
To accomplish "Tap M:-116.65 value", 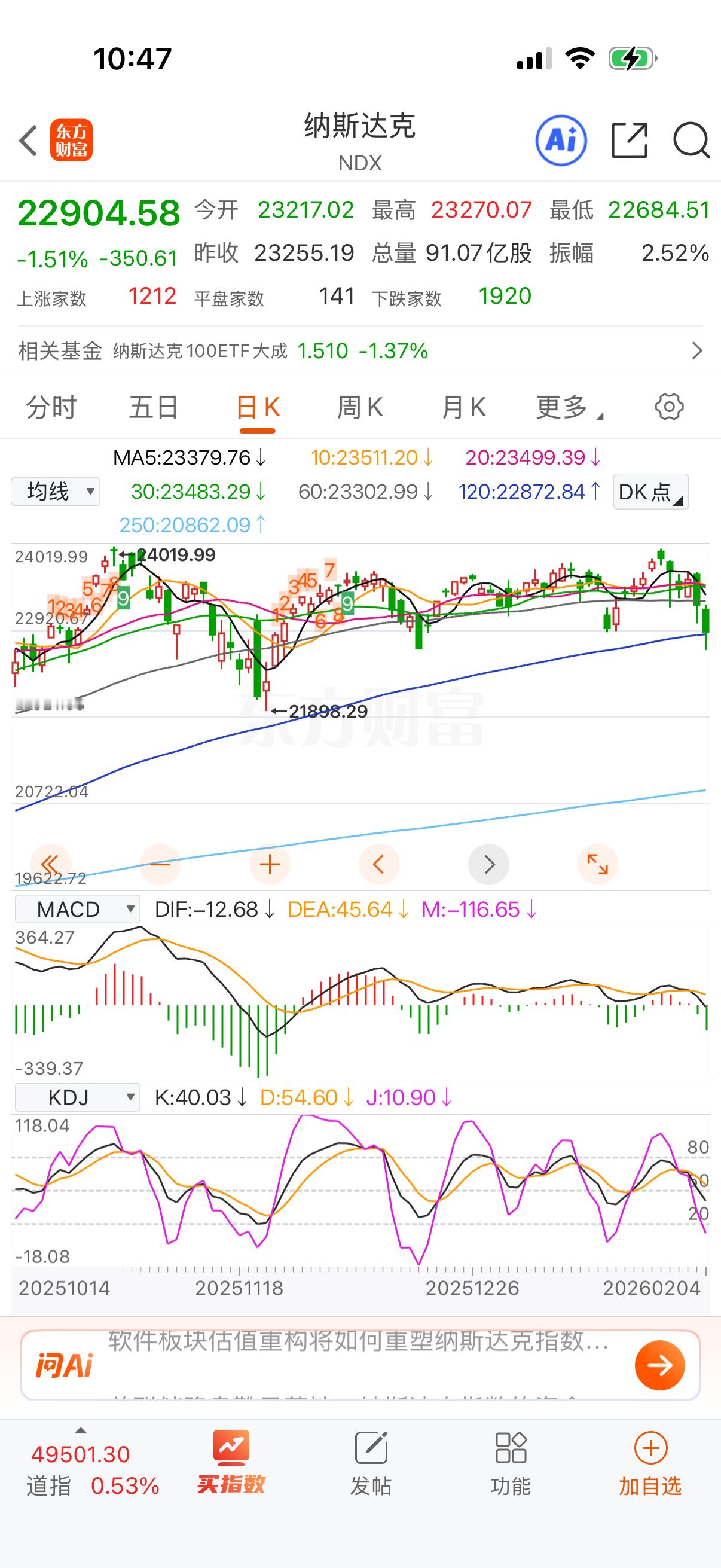I will click(479, 910).
